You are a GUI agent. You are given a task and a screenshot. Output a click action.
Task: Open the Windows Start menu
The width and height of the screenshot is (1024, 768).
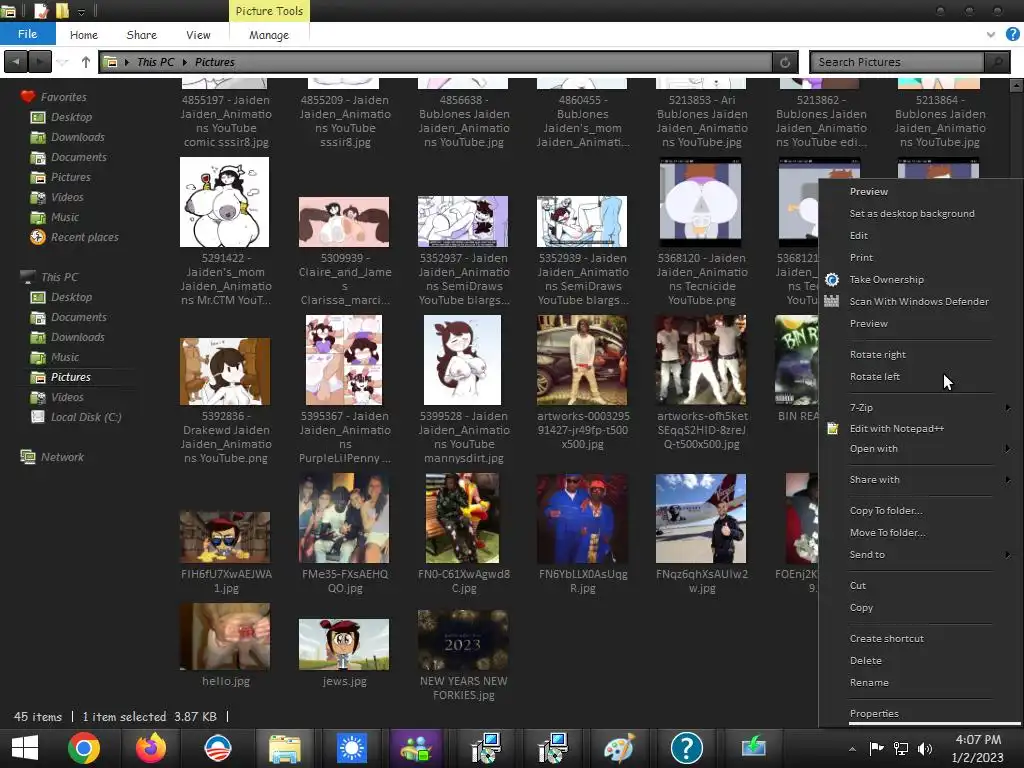[x=25, y=748]
